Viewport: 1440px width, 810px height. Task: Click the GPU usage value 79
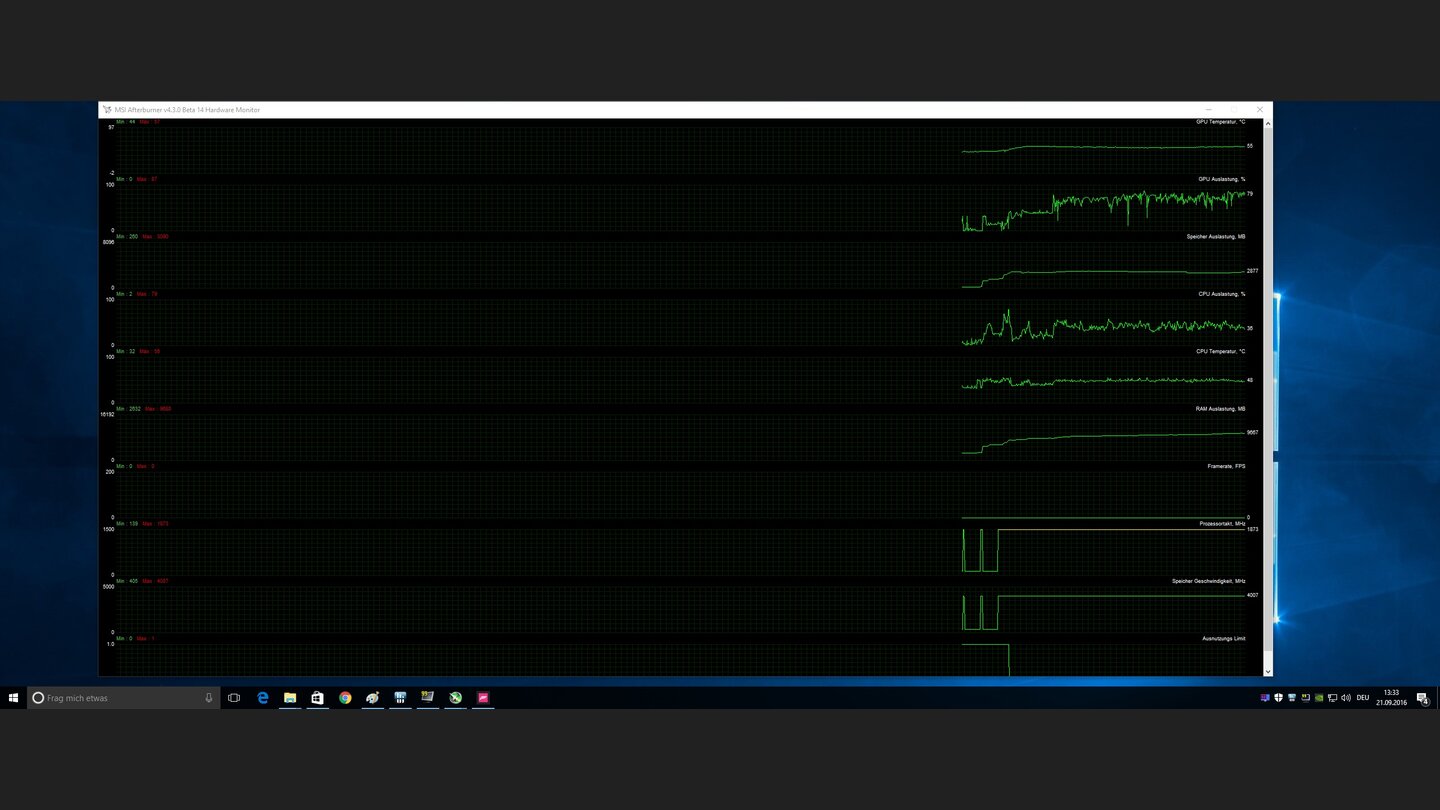click(1250, 194)
